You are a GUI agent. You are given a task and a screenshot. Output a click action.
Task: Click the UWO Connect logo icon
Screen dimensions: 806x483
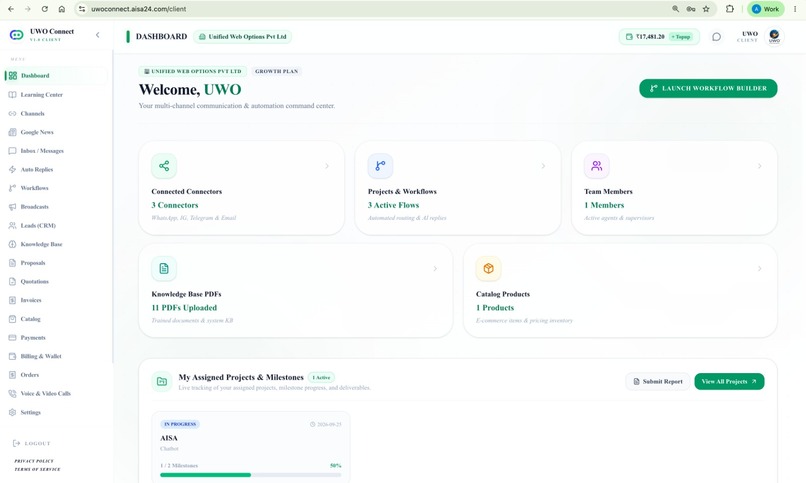16,35
